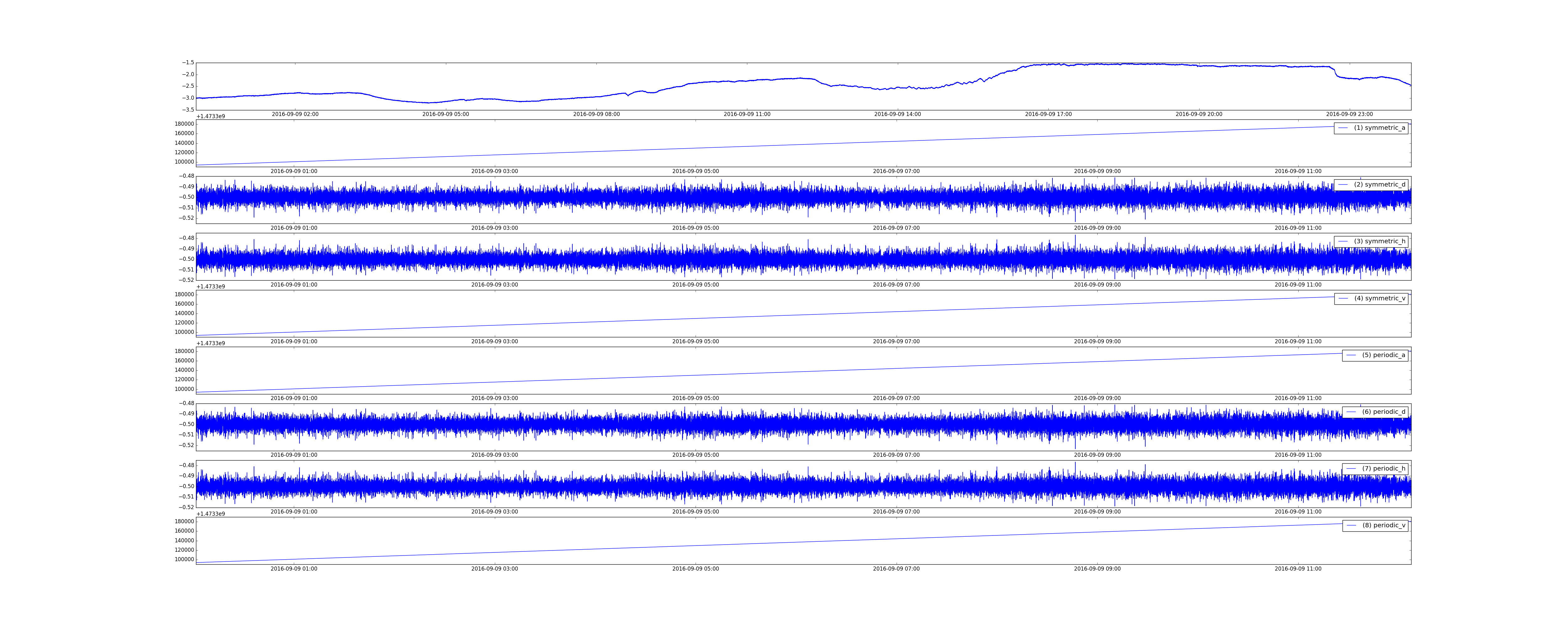Click the "-2.0" y-axis label of top plot
The image size is (1568, 627).
pyautogui.click(x=188, y=74)
